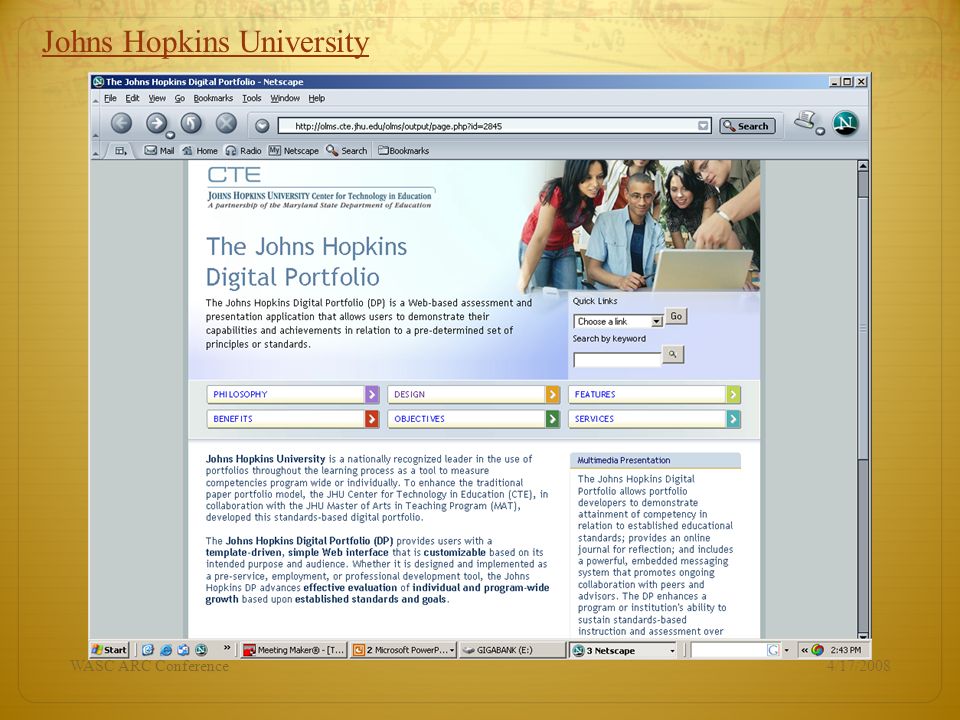The height and width of the screenshot is (720, 960).
Task: Click Home in the personal toolbar
Action: click(x=200, y=151)
